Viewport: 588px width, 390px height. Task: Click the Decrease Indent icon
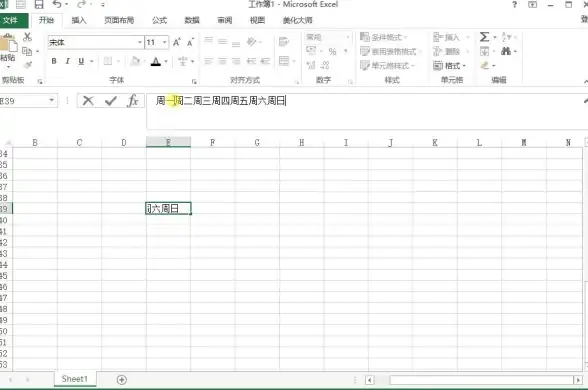point(251,61)
